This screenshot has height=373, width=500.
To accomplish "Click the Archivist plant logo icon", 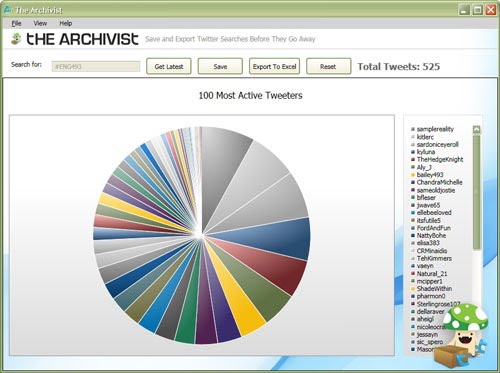I will pos(16,39).
